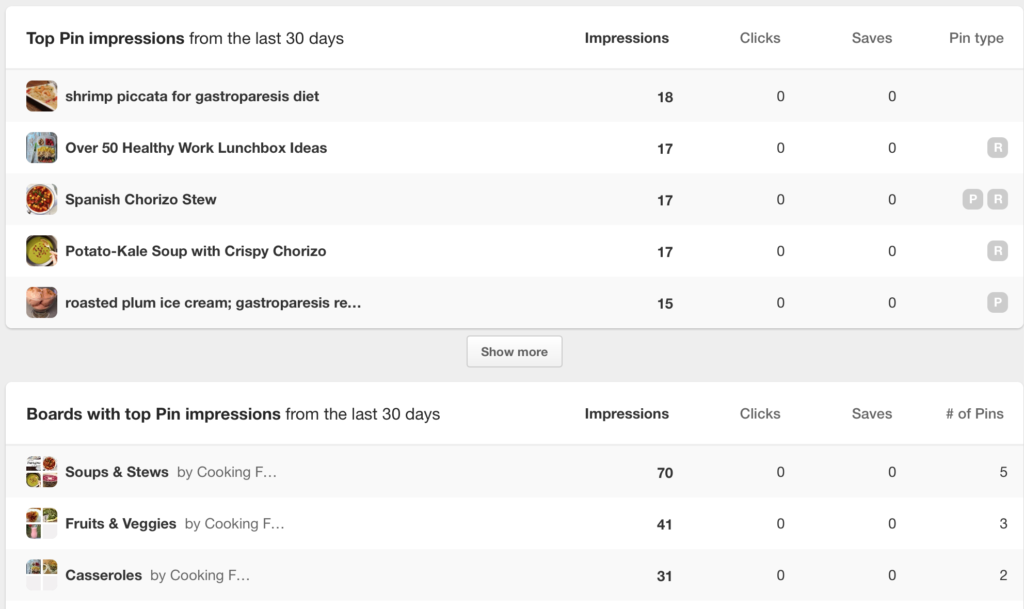Click the Fruits & Veggies board icon

(41, 523)
